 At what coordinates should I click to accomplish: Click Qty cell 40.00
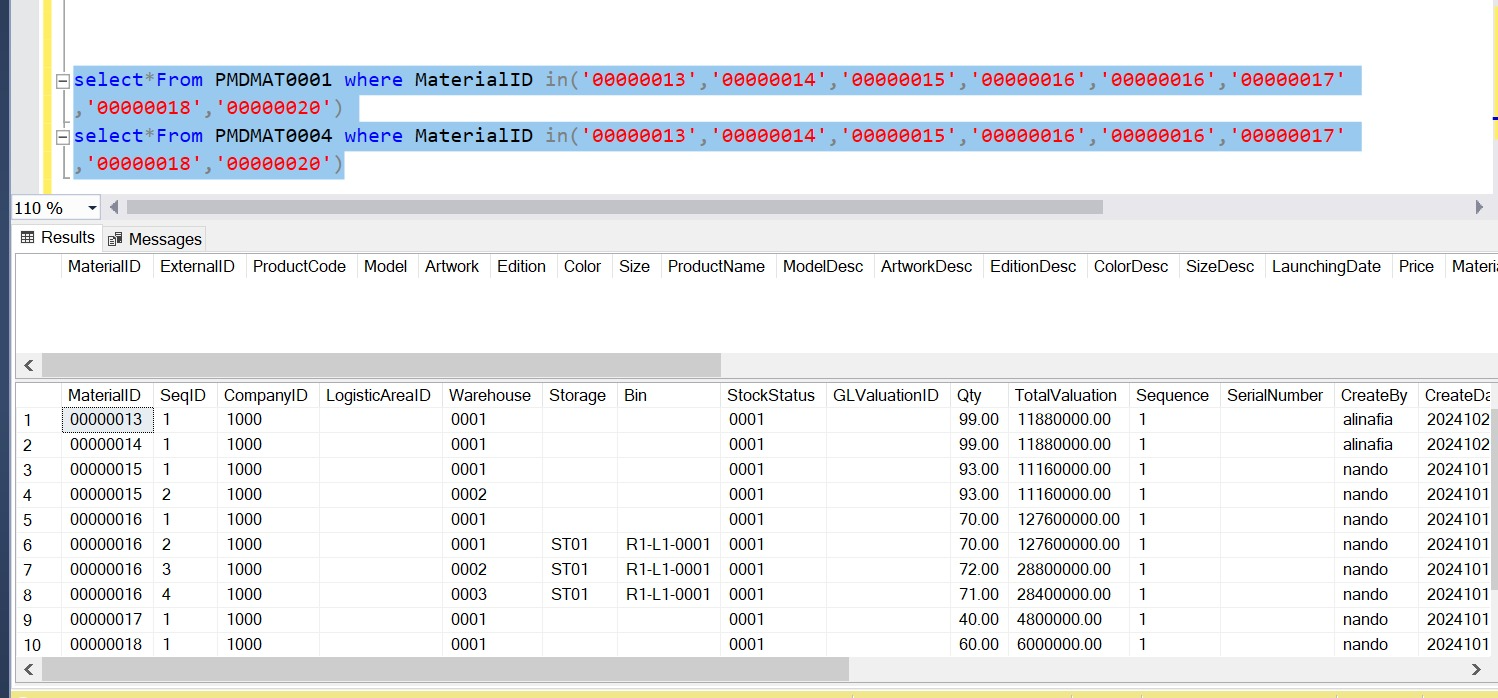pyautogui.click(x=978, y=620)
